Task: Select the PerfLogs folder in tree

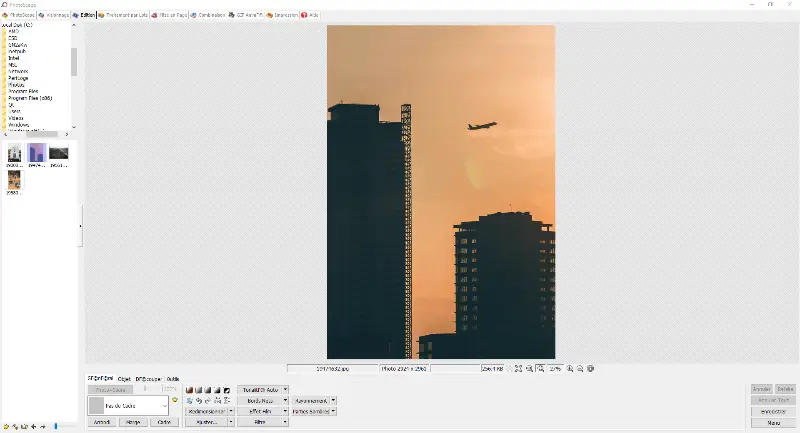Action: (x=18, y=78)
